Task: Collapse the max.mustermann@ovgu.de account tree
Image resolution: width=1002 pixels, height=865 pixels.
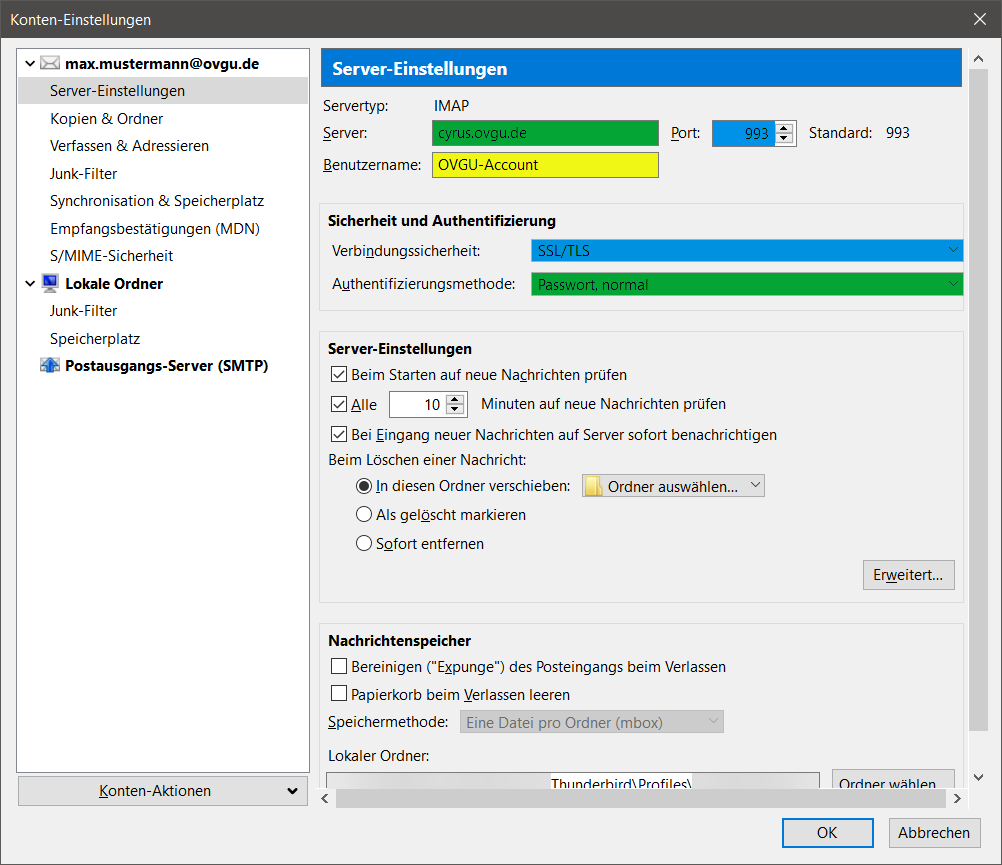Action: (30, 64)
